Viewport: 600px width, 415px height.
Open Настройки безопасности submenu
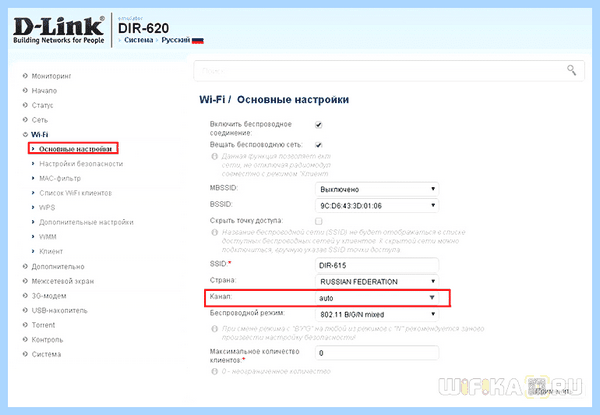[81, 164]
